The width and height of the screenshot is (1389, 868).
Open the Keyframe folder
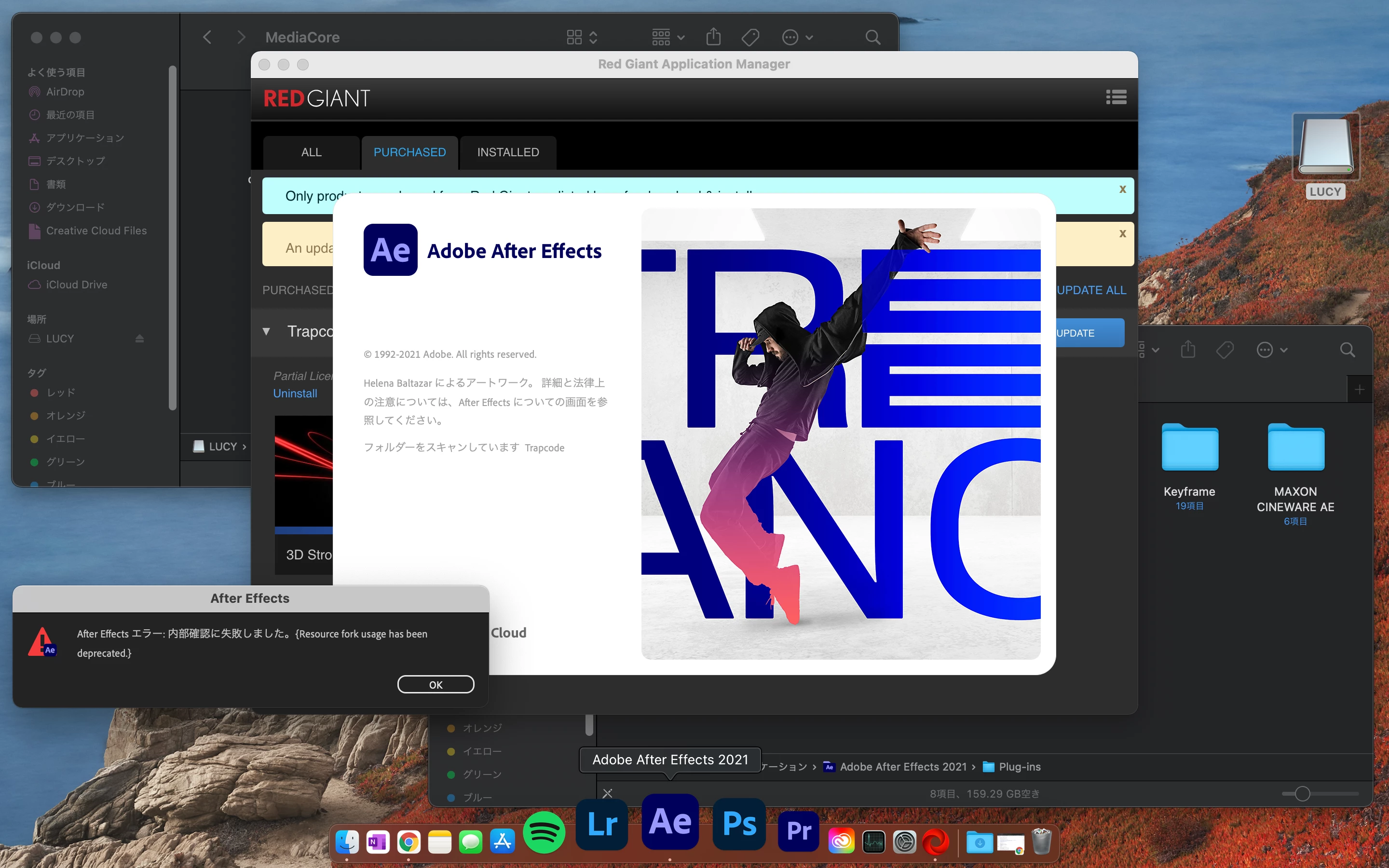point(1189,449)
